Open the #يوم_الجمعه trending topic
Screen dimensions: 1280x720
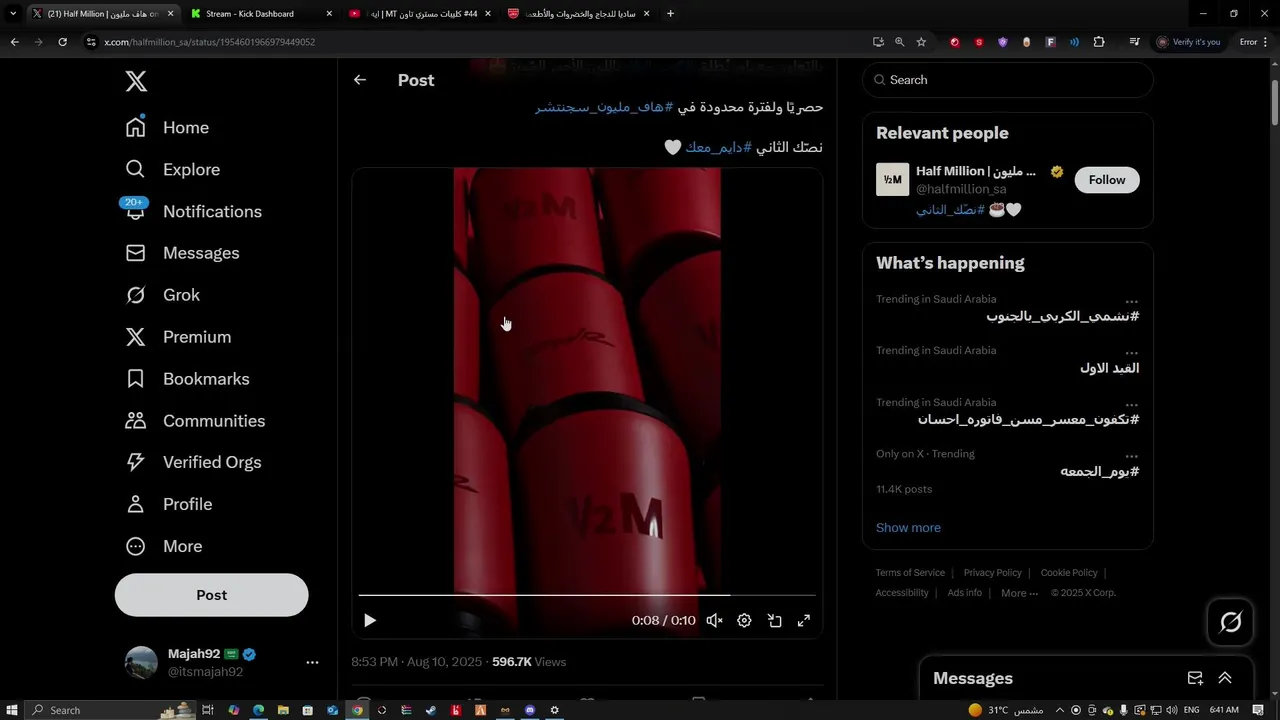[1100, 472]
